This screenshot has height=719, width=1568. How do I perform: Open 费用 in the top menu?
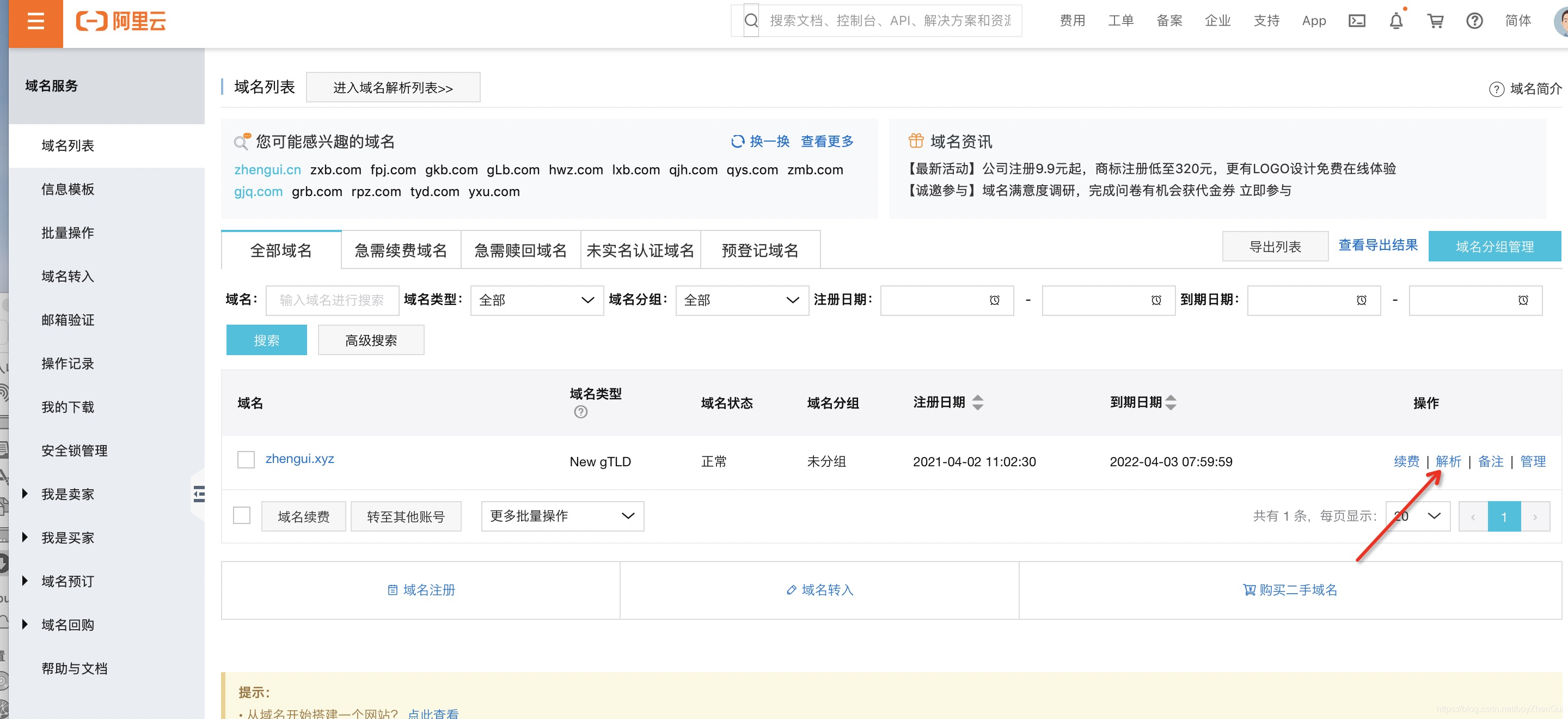(1072, 21)
